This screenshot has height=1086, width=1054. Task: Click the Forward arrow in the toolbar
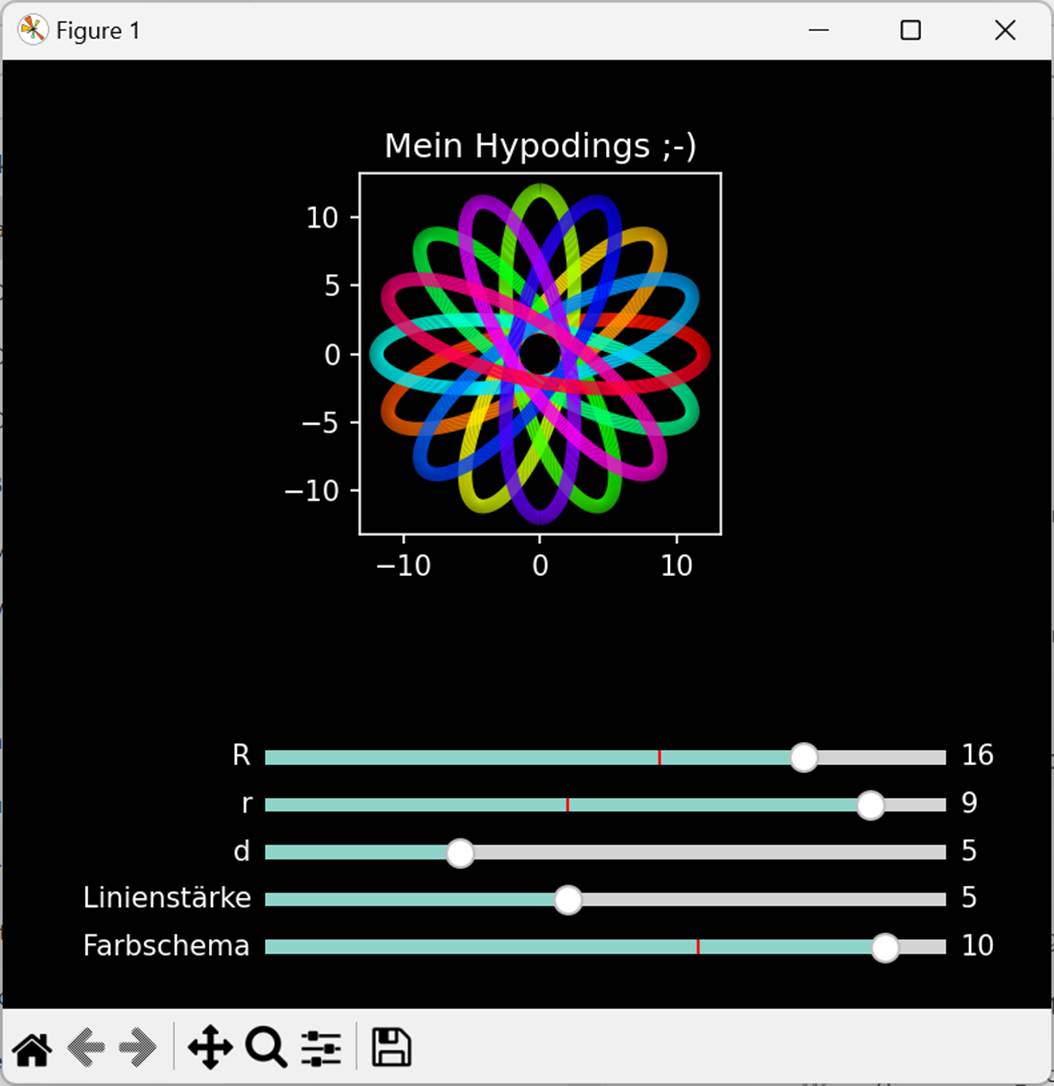pos(138,1048)
